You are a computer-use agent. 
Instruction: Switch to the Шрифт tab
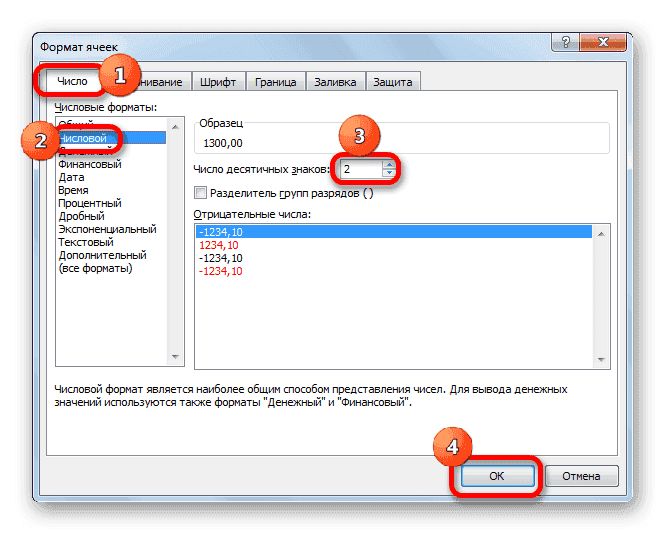pyautogui.click(x=218, y=82)
